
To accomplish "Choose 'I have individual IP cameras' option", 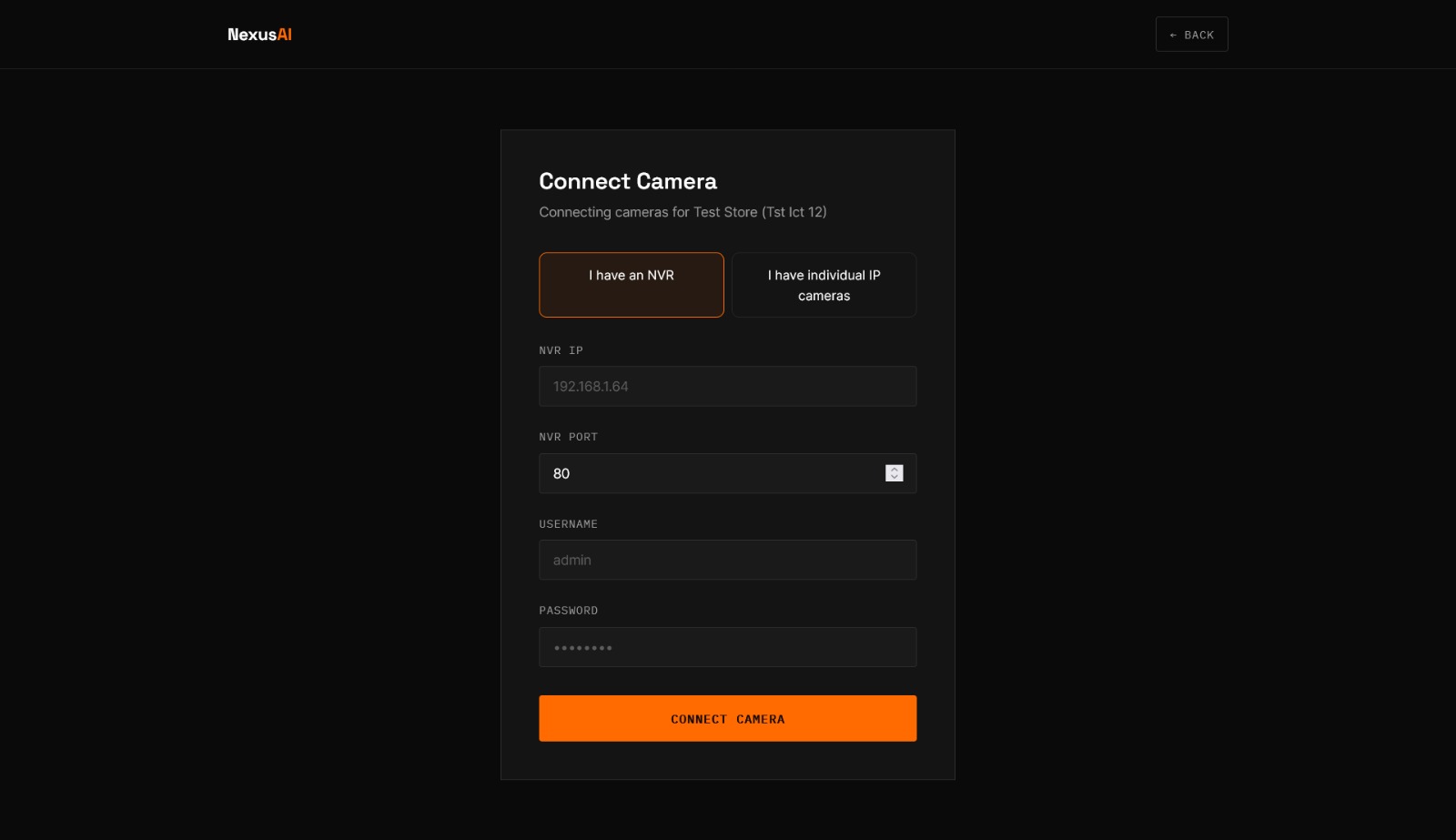I will pos(824,285).
